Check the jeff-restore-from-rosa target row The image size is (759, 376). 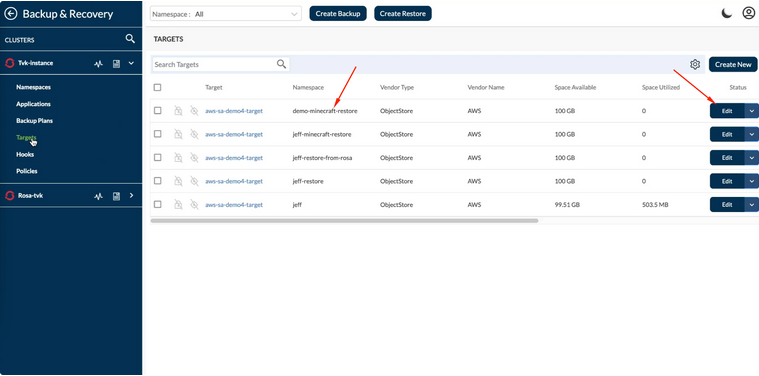(157, 158)
